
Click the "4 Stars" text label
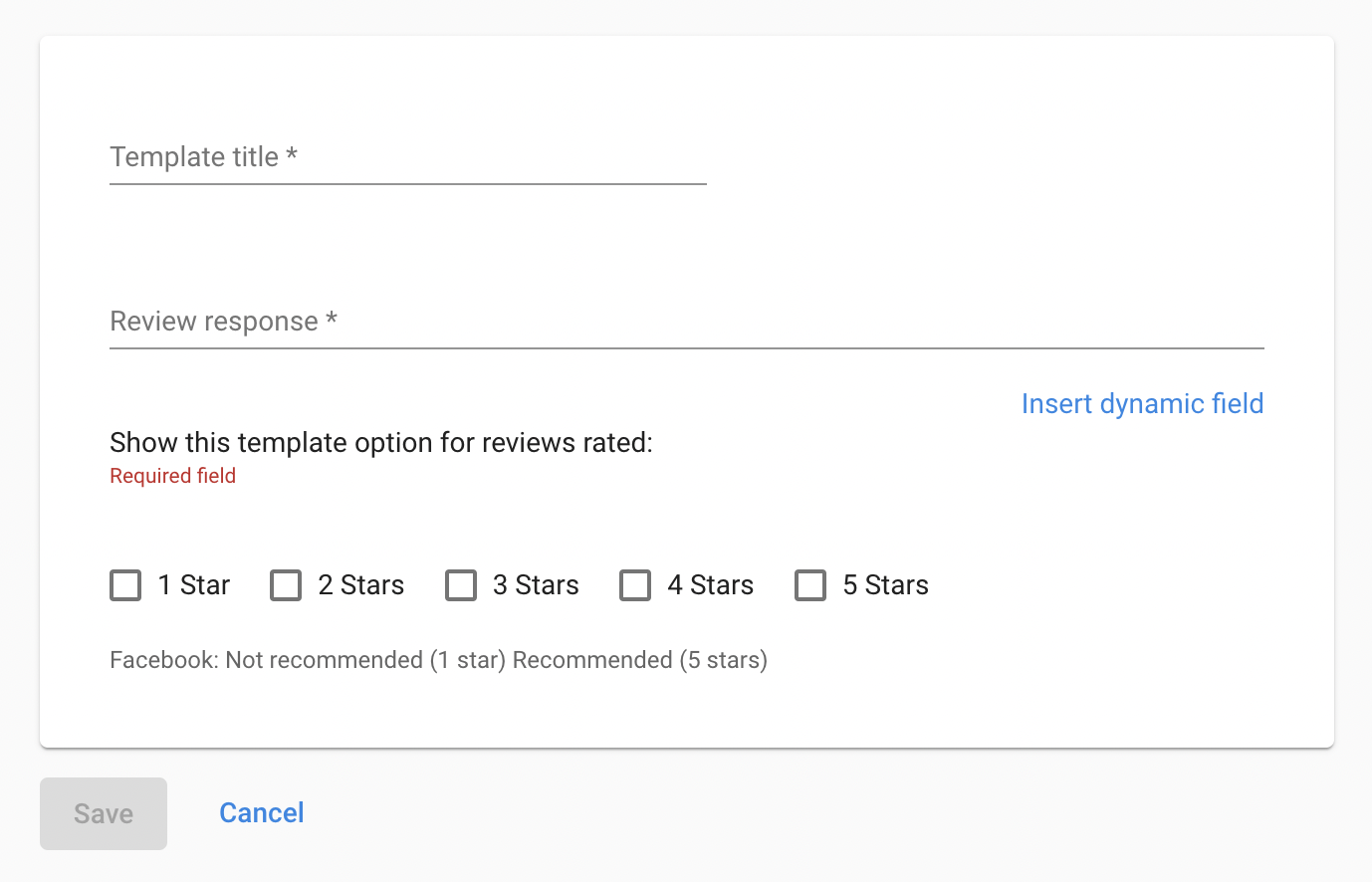(x=711, y=585)
